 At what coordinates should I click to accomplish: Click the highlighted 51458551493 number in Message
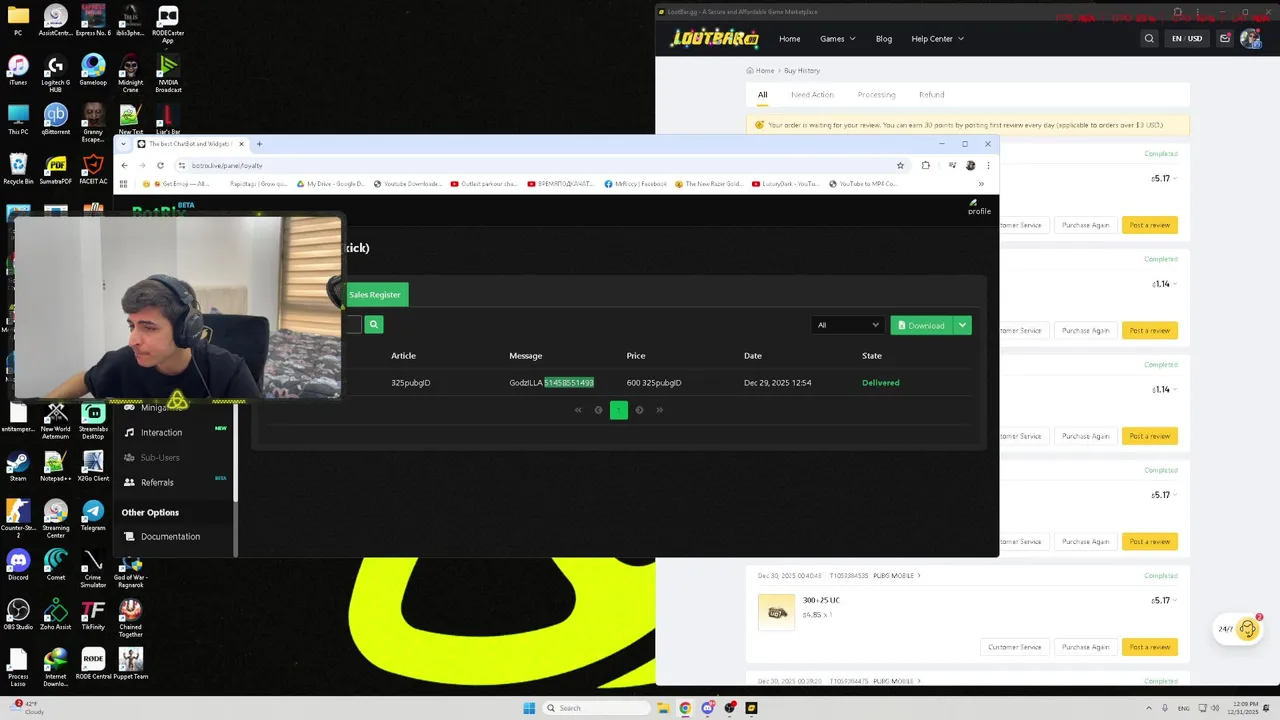[569, 383]
